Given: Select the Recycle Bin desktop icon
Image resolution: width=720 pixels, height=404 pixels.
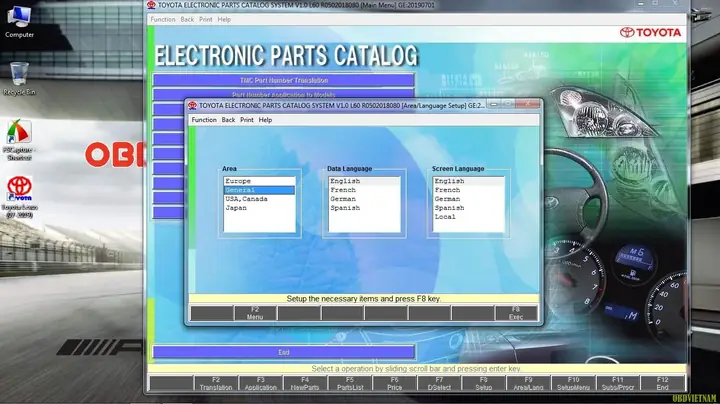Looking at the screenshot, I should coord(19,78).
